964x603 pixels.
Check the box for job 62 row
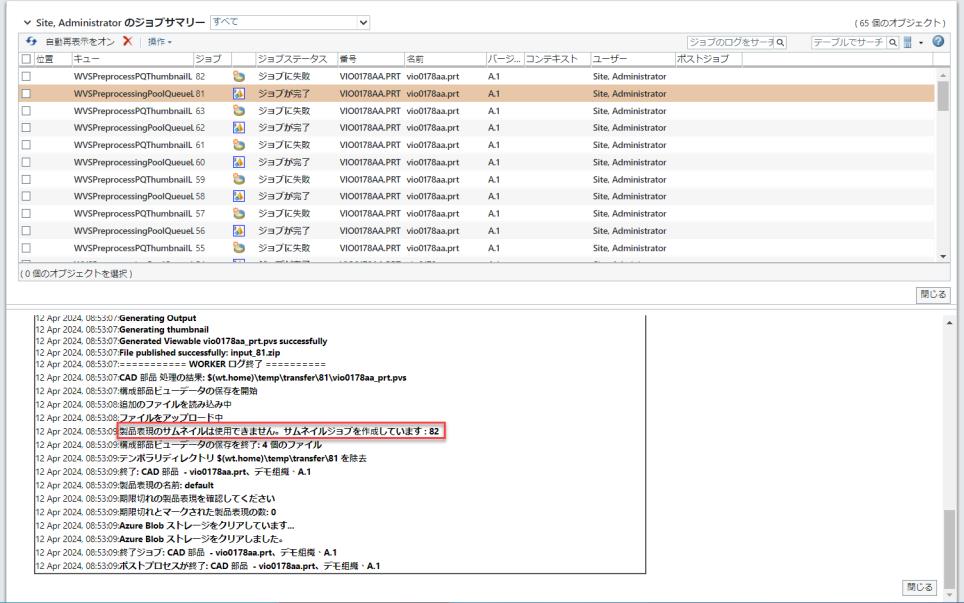click(26, 128)
